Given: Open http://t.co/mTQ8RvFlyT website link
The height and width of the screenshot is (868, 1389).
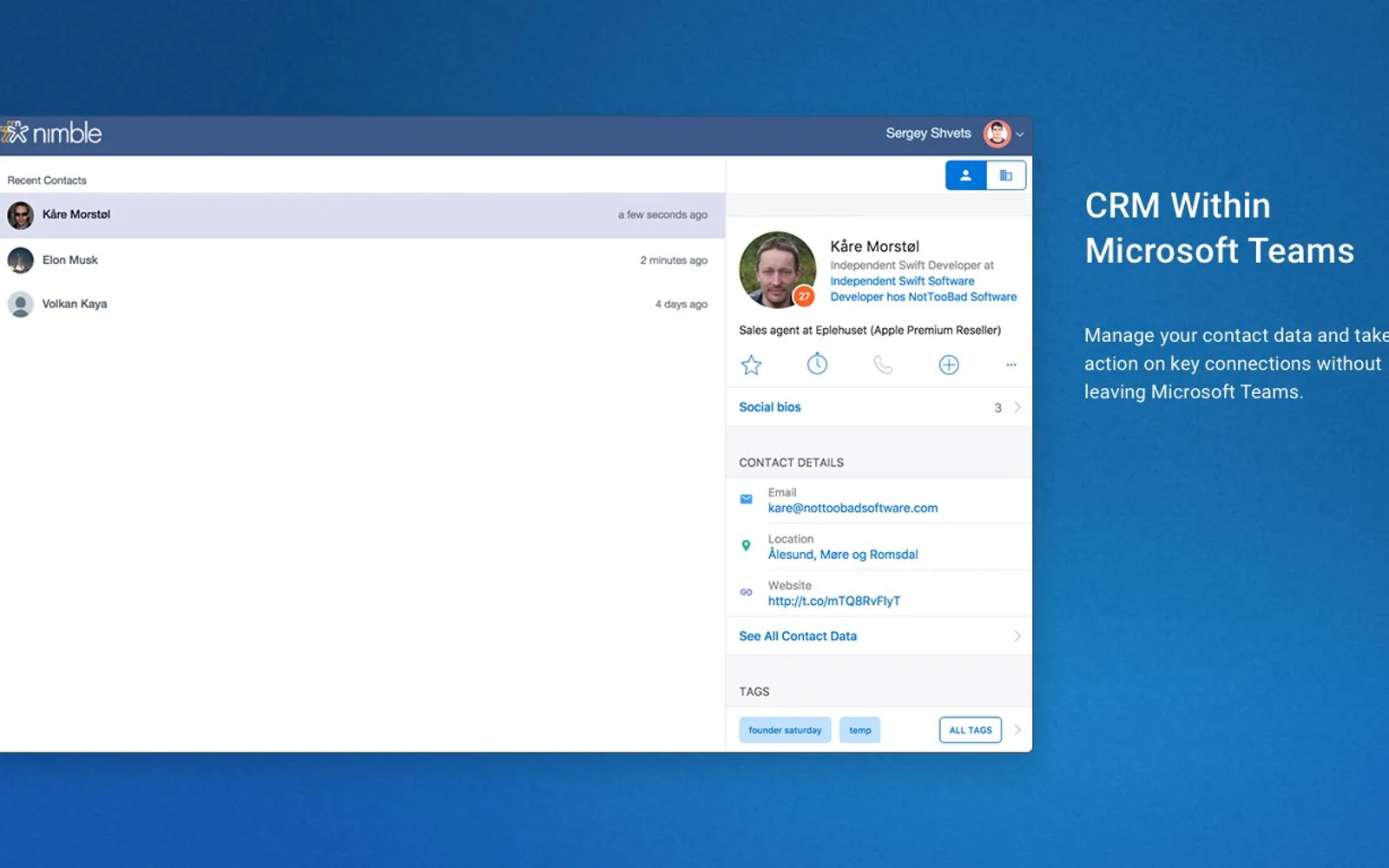Looking at the screenshot, I should coord(834,601).
